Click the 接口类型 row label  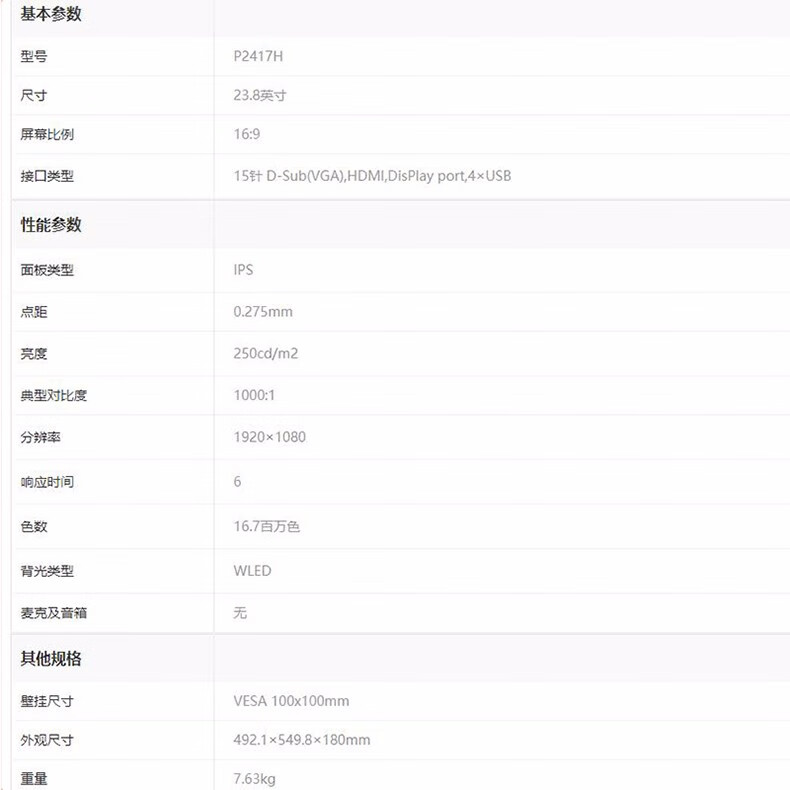click(x=47, y=176)
